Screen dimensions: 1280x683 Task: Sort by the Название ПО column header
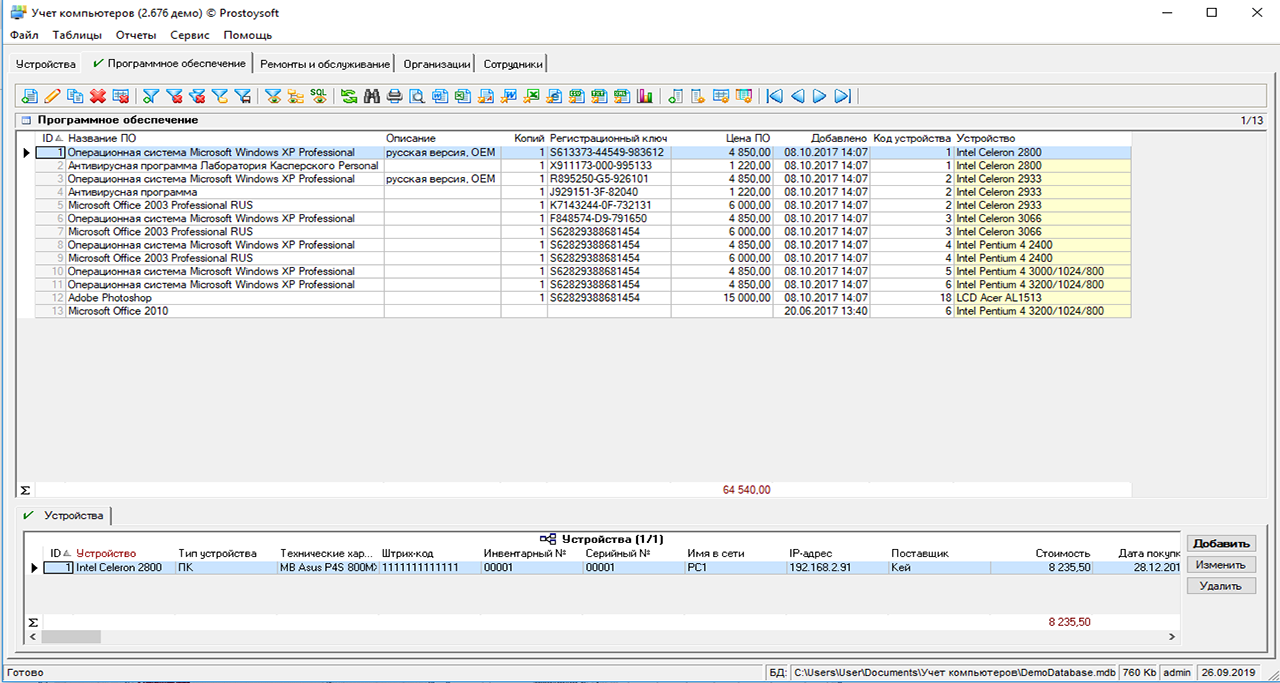(x=225, y=138)
